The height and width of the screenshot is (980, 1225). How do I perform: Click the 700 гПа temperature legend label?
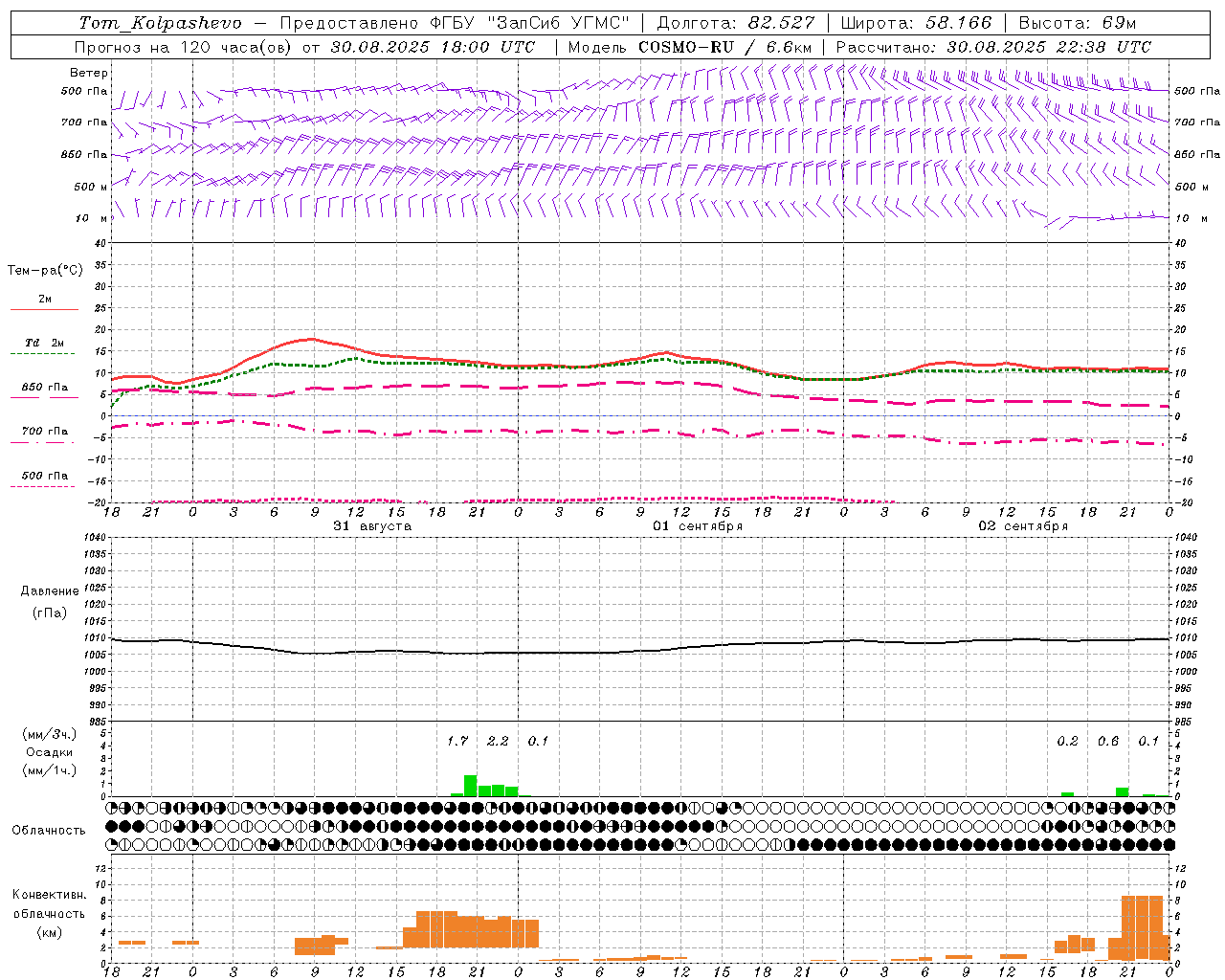point(45,432)
